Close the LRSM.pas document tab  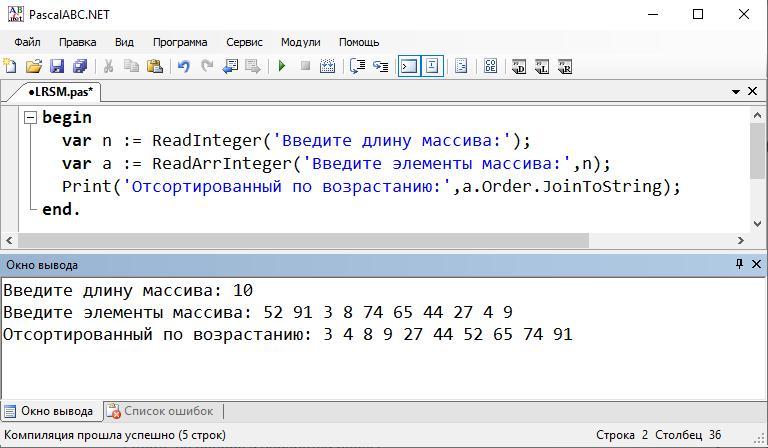click(x=752, y=91)
